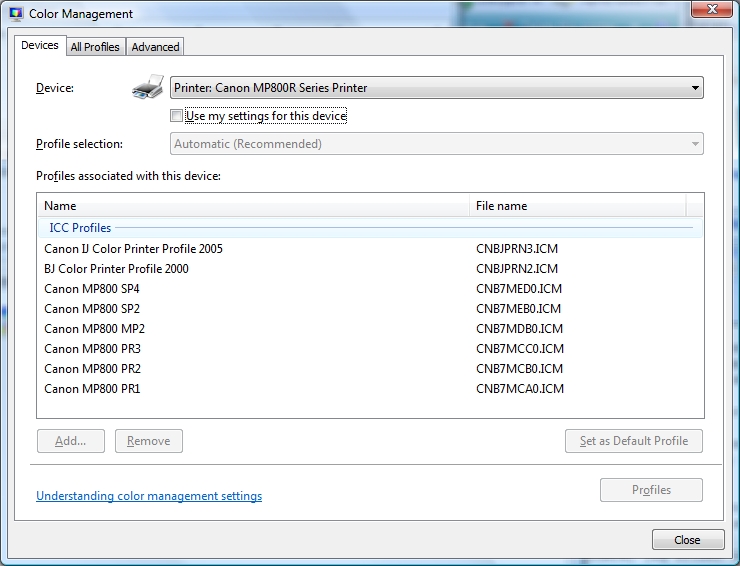Select Canon IJ Color Printer Profile 2005
The image size is (740, 566).
[x=134, y=249]
